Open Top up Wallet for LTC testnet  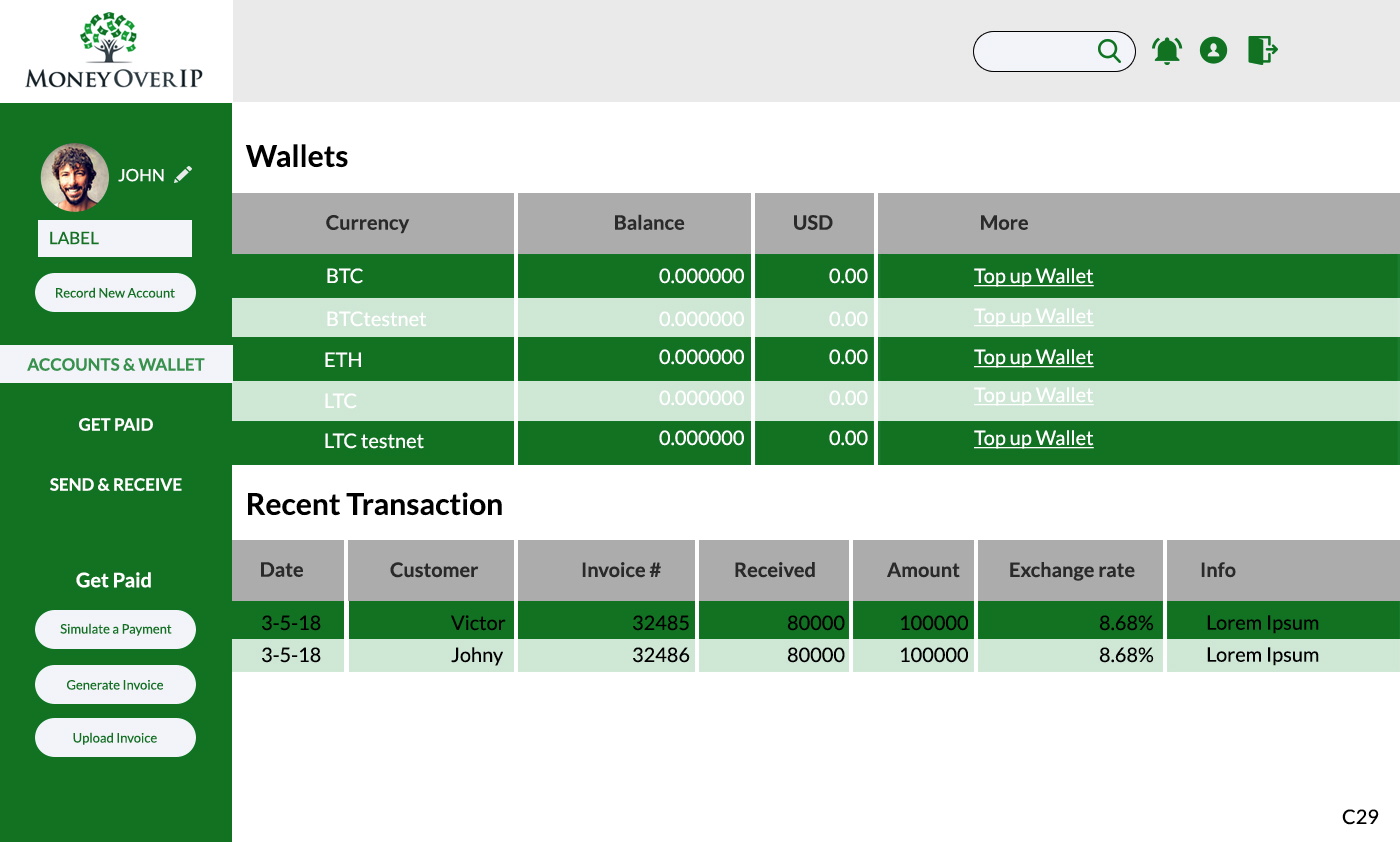click(x=1033, y=438)
